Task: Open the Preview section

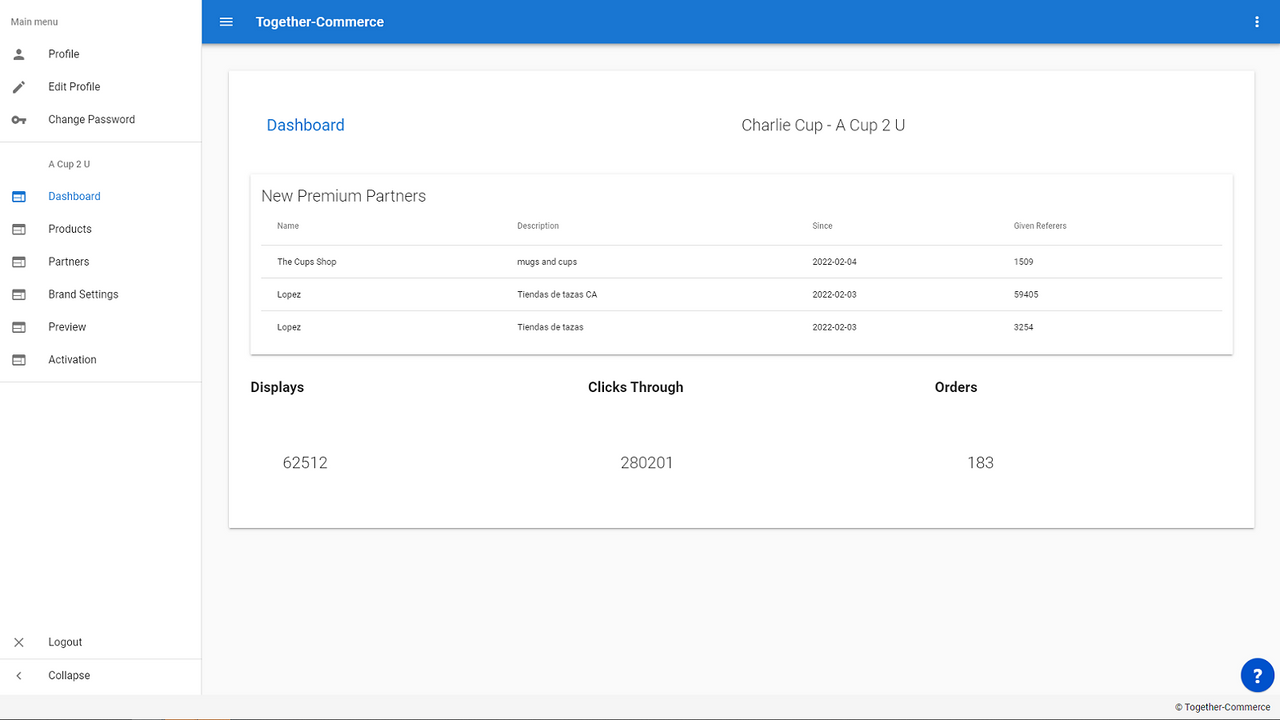Action: tap(67, 326)
